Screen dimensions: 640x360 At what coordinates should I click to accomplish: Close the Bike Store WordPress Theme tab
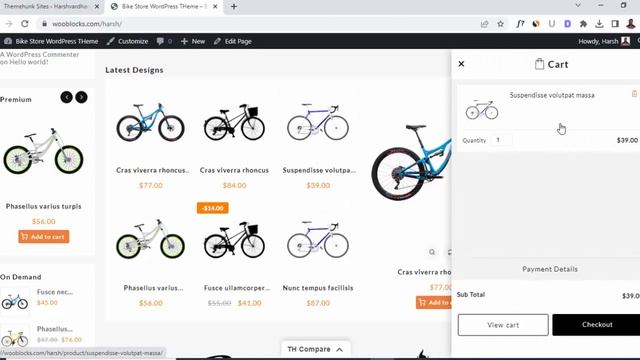pyautogui.click(x=215, y=7)
